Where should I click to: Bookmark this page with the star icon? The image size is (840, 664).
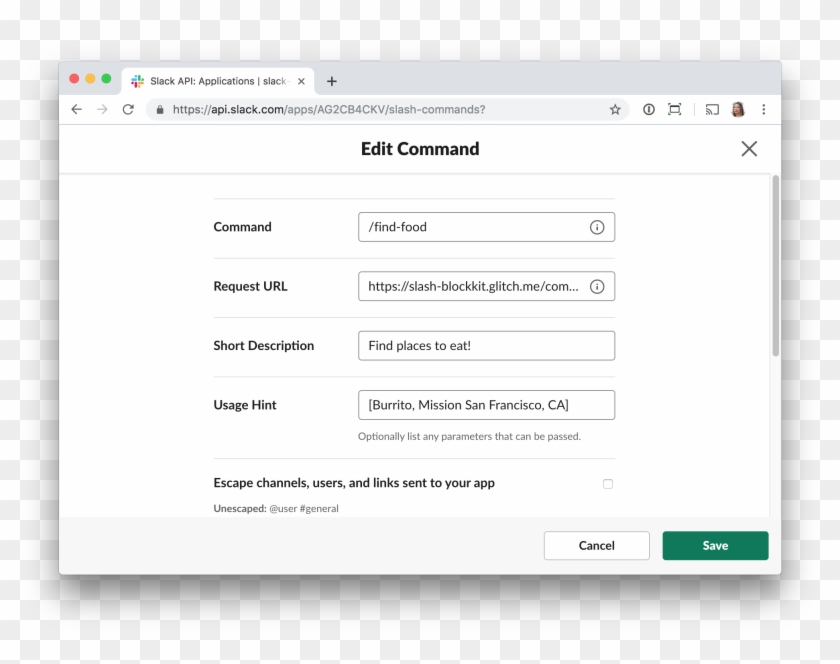coord(615,110)
